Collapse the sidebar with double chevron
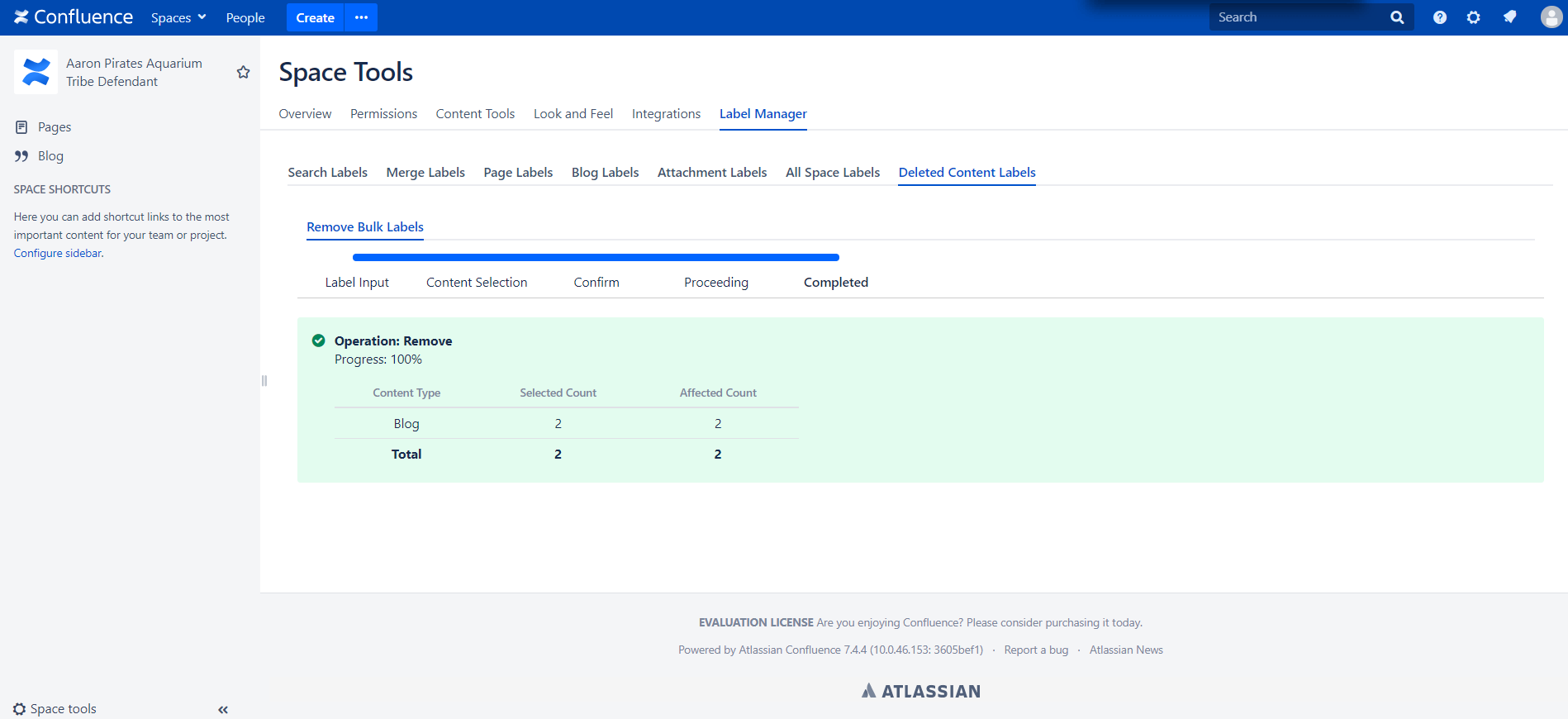Screen dimensions: 1568x719 tap(223, 710)
